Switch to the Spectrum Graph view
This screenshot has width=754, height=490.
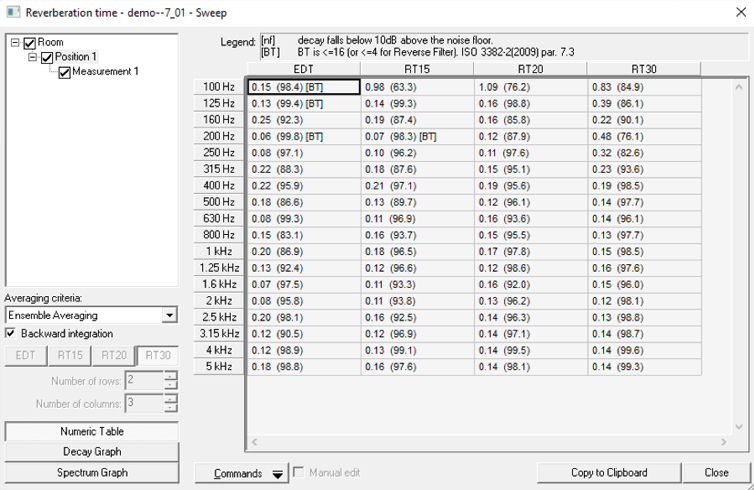coord(92,472)
